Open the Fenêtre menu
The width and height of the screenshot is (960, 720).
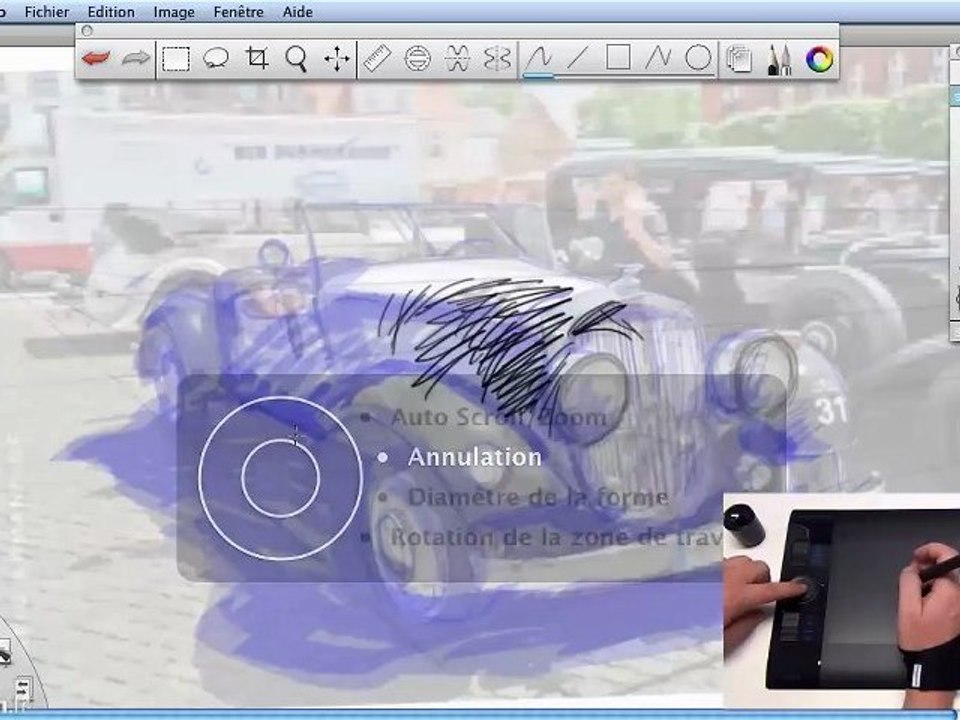click(238, 12)
